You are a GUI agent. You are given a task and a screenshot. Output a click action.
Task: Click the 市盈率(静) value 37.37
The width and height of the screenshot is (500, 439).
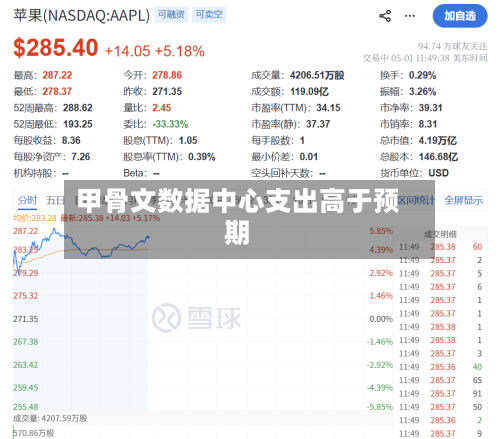coord(318,124)
